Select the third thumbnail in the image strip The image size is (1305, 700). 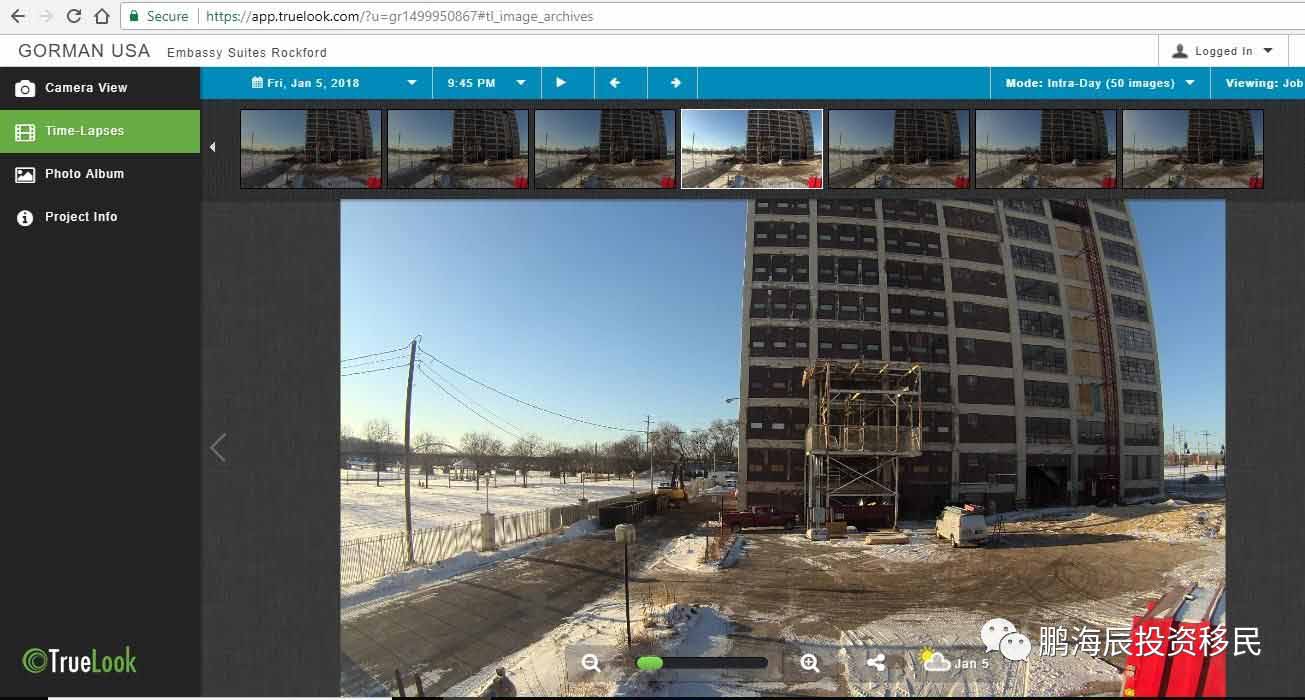pos(605,149)
